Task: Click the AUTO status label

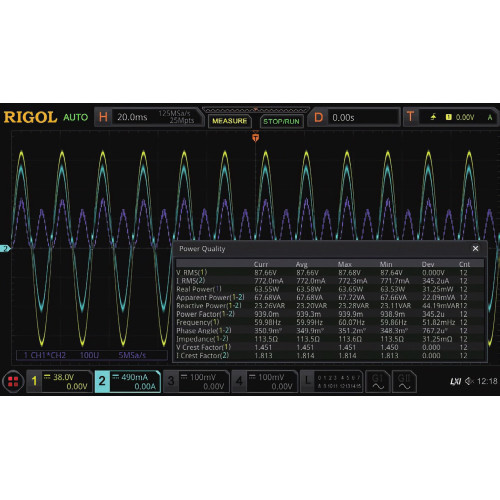Action: [76, 117]
